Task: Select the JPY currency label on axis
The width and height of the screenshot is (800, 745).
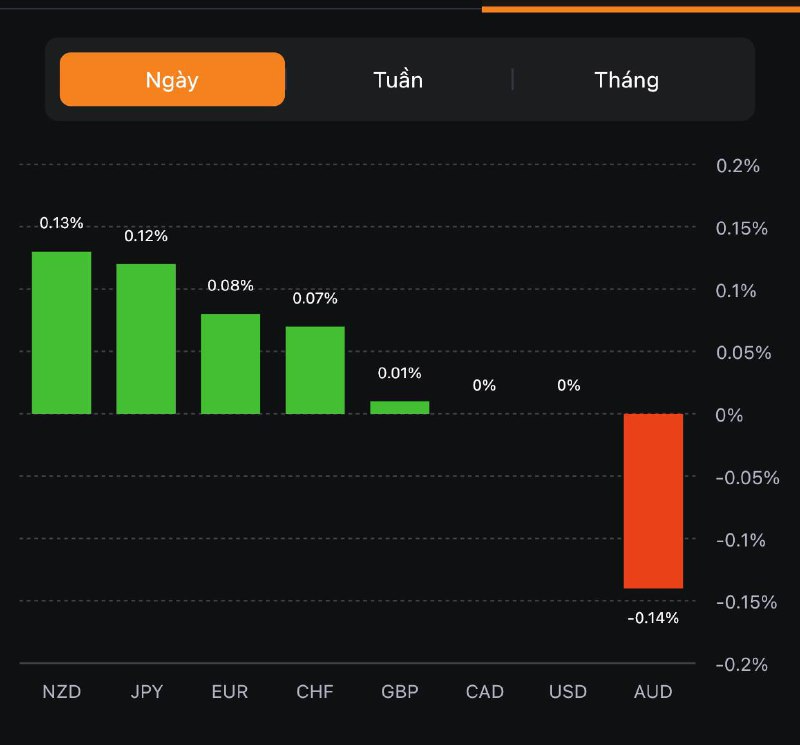Action: 146,692
